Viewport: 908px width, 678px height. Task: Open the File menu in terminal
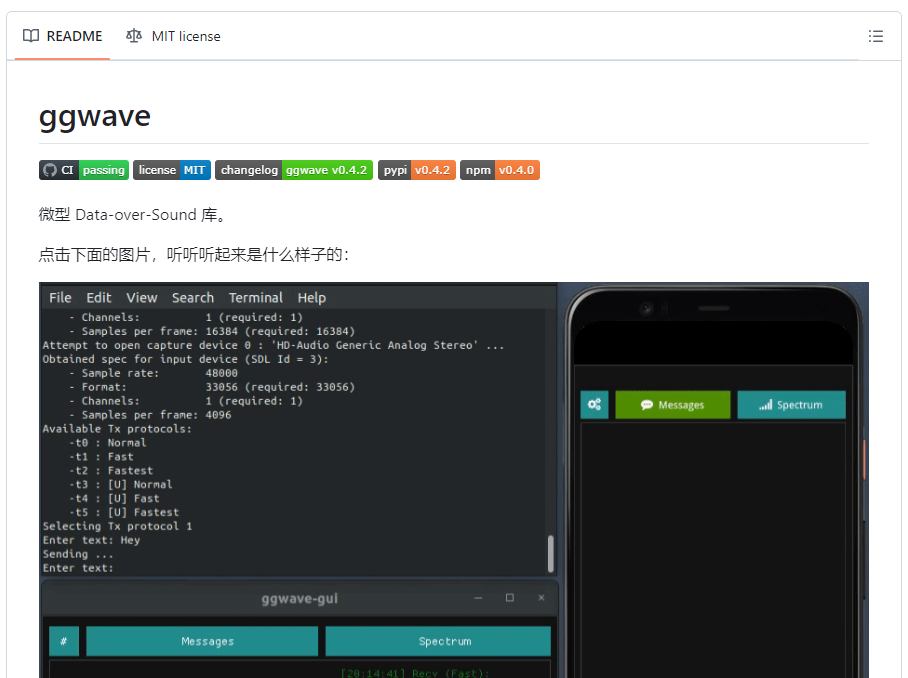point(60,298)
